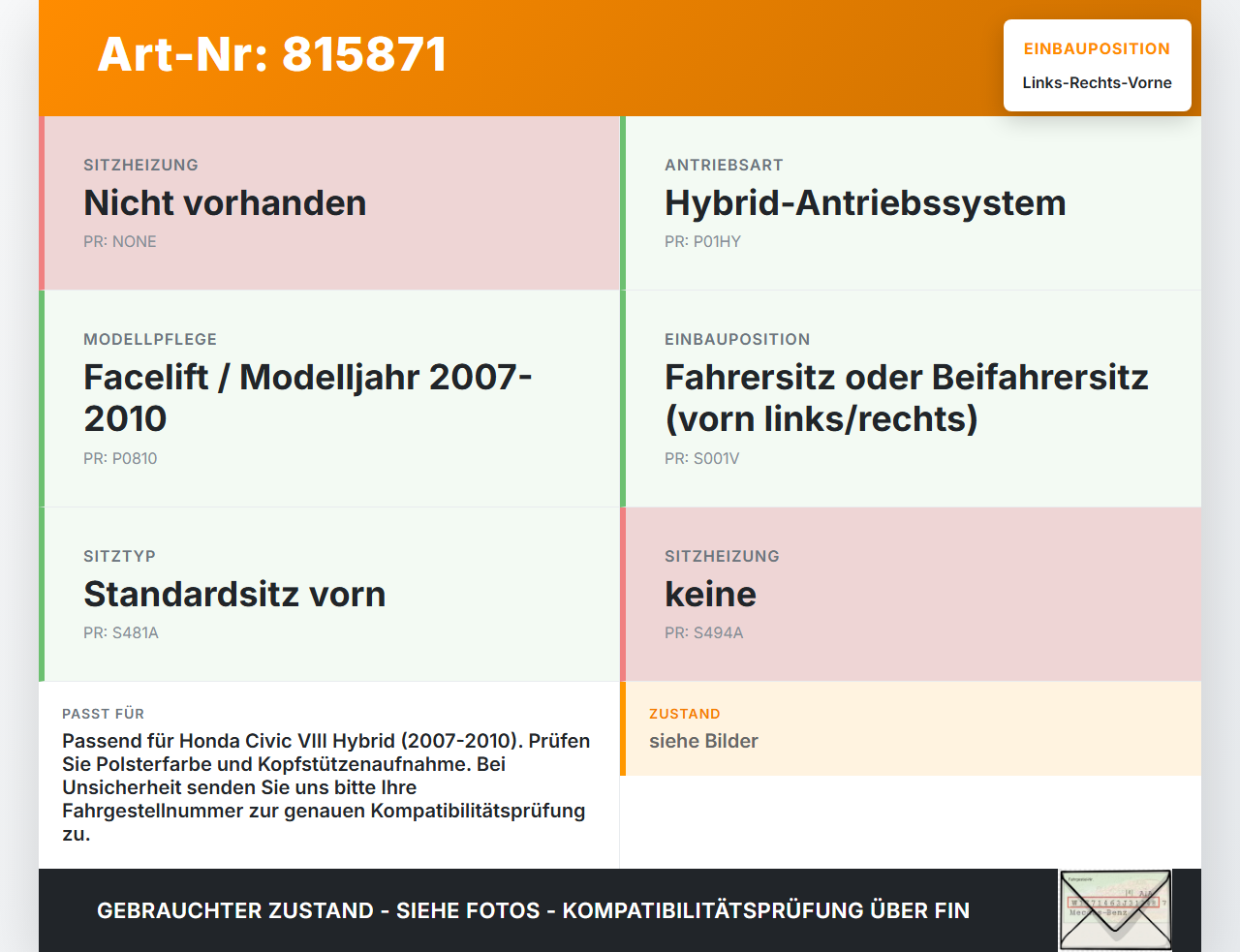Click the envelope thumbnail in footer
The height and width of the screenshot is (952, 1240).
[1115, 910]
